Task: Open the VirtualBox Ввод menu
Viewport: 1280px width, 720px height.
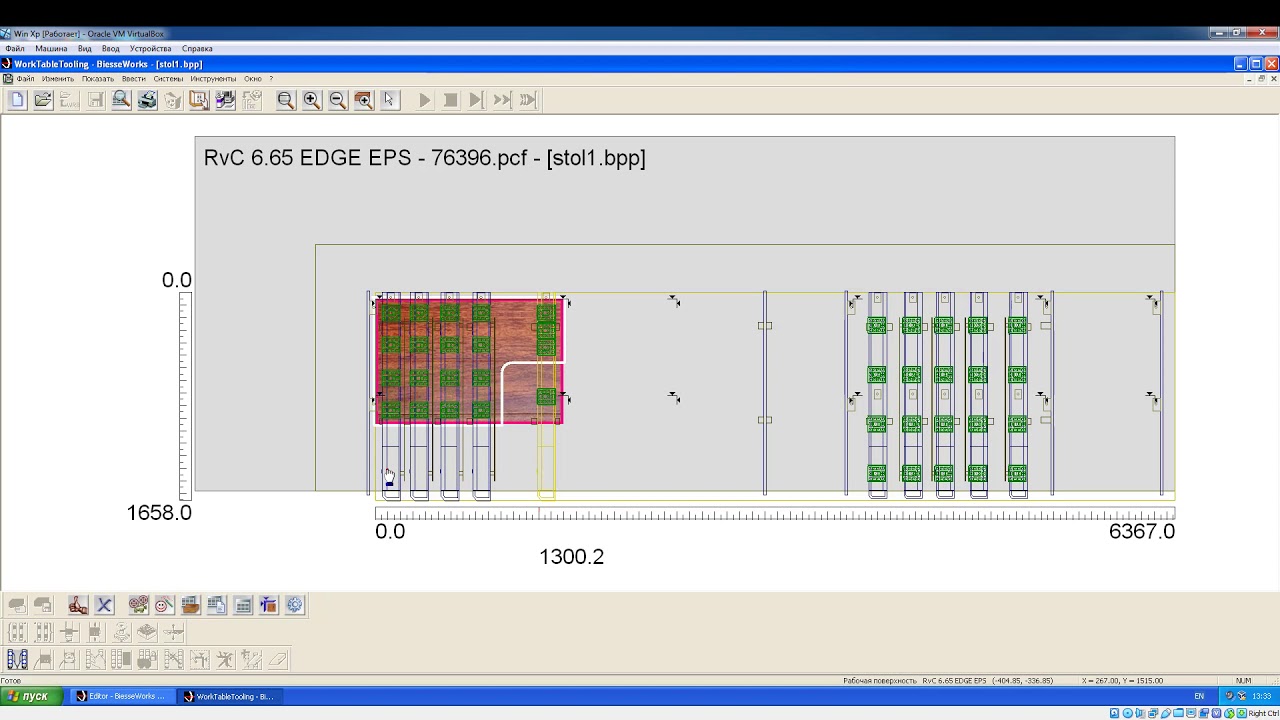Action: coord(111,48)
